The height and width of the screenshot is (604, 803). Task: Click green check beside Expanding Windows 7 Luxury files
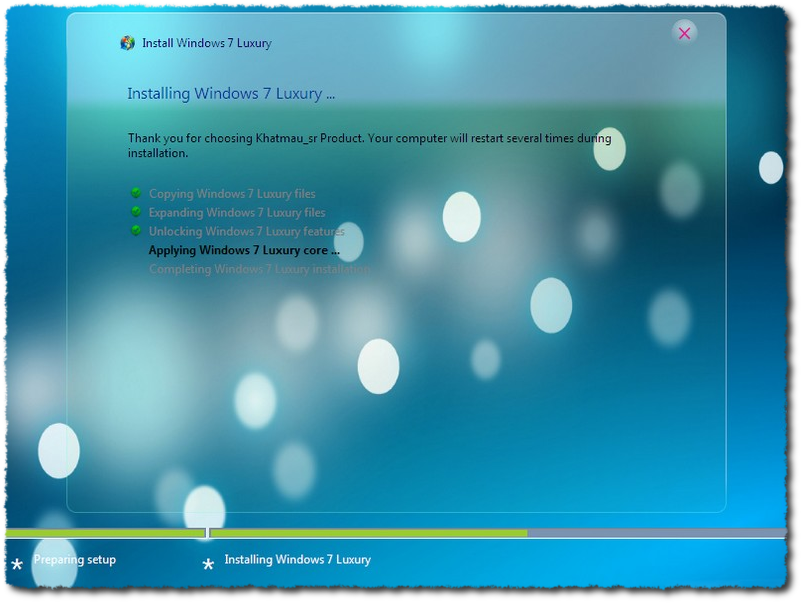[136, 212]
